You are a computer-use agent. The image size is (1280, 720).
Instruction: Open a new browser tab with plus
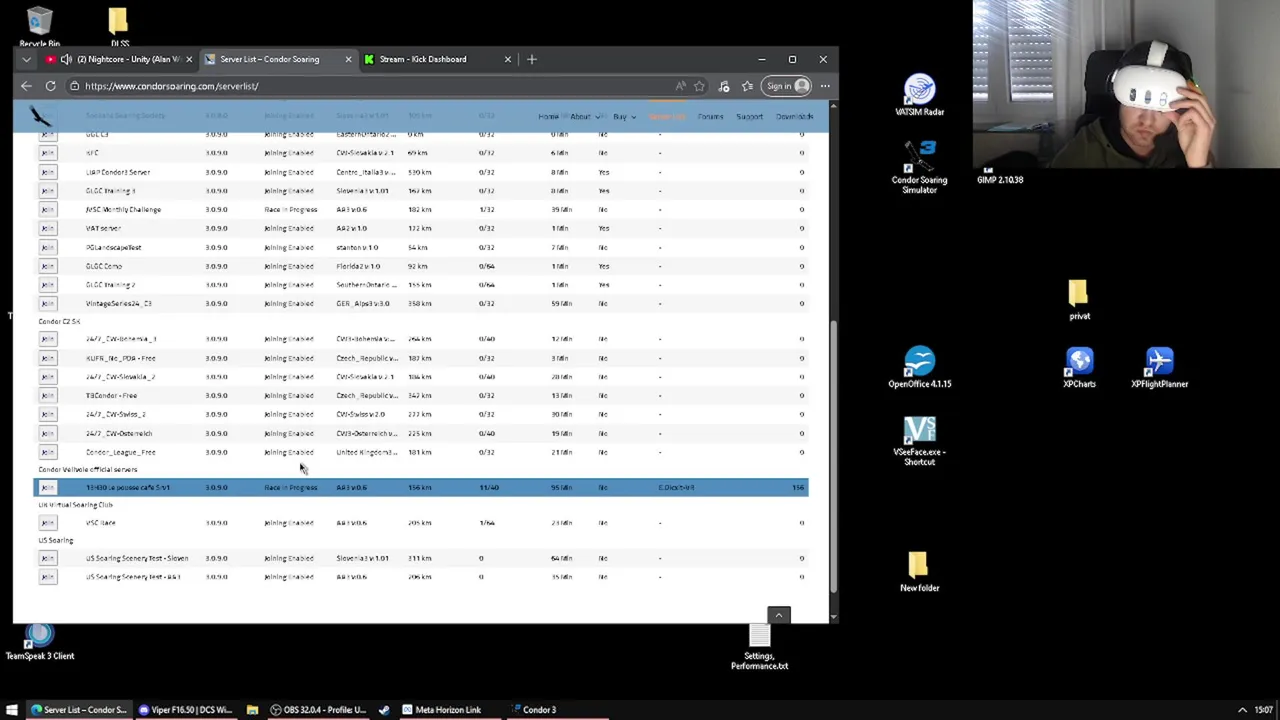tap(531, 59)
